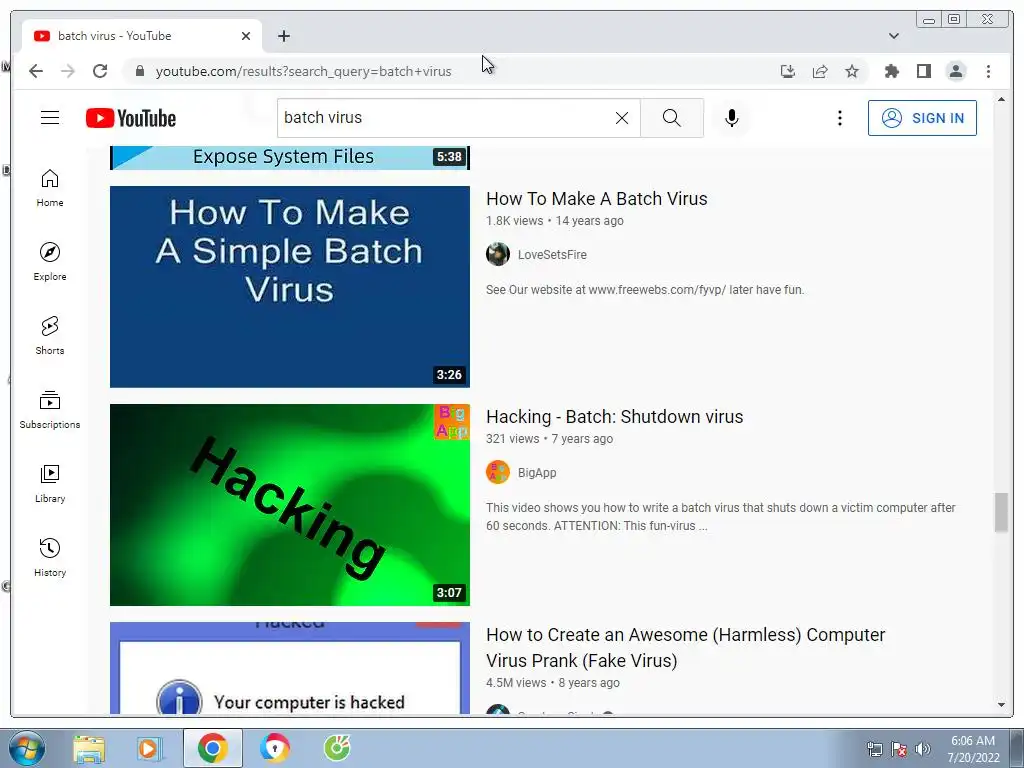The width and height of the screenshot is (1024, 768).
Task: Click the green Hacking thumbnail
Action: point(289,505)
